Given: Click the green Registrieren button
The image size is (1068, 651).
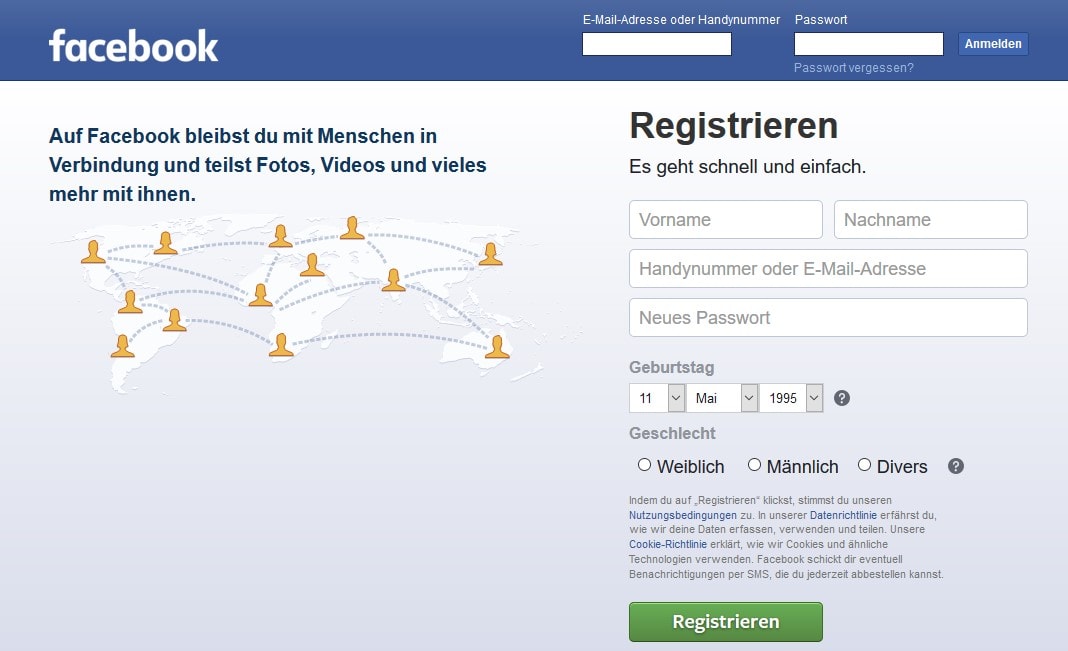Looking at the screenshot, I should pos(725,622).
